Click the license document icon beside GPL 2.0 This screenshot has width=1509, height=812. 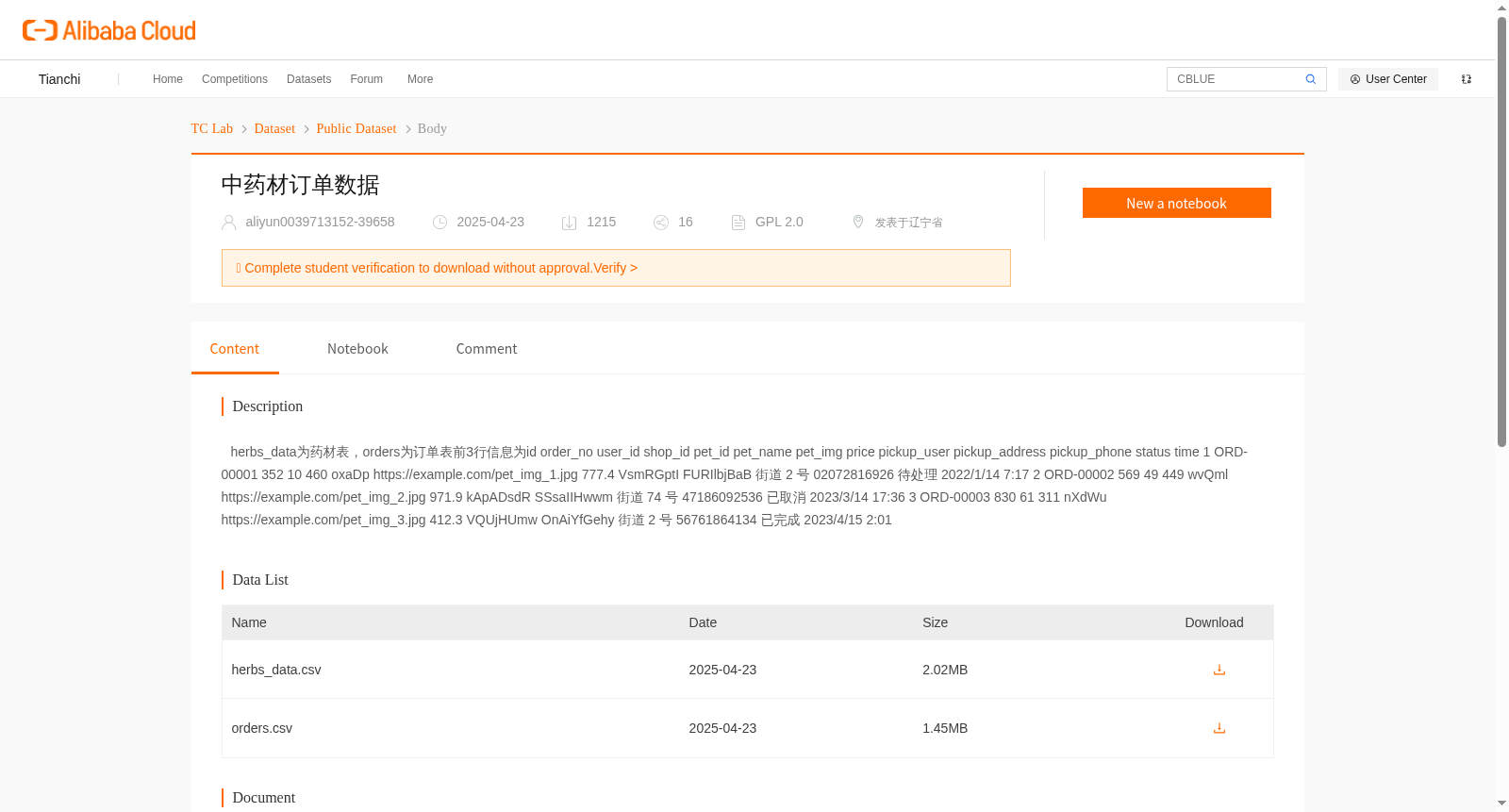[738, 223]
